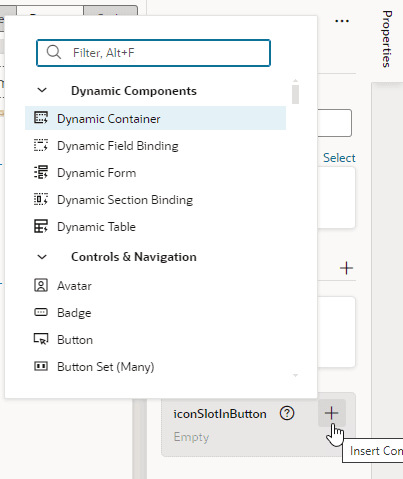Image resolution: width=403 pixels, height=479 pixels.
Task: Choose the Dynamic Field Binding icon
Action: point(41,145)
